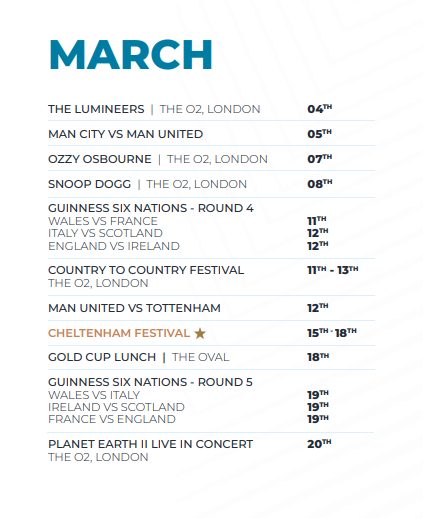423x518 pixels.
Task: Select the MARCH heading
Action: tap(131, 54)
